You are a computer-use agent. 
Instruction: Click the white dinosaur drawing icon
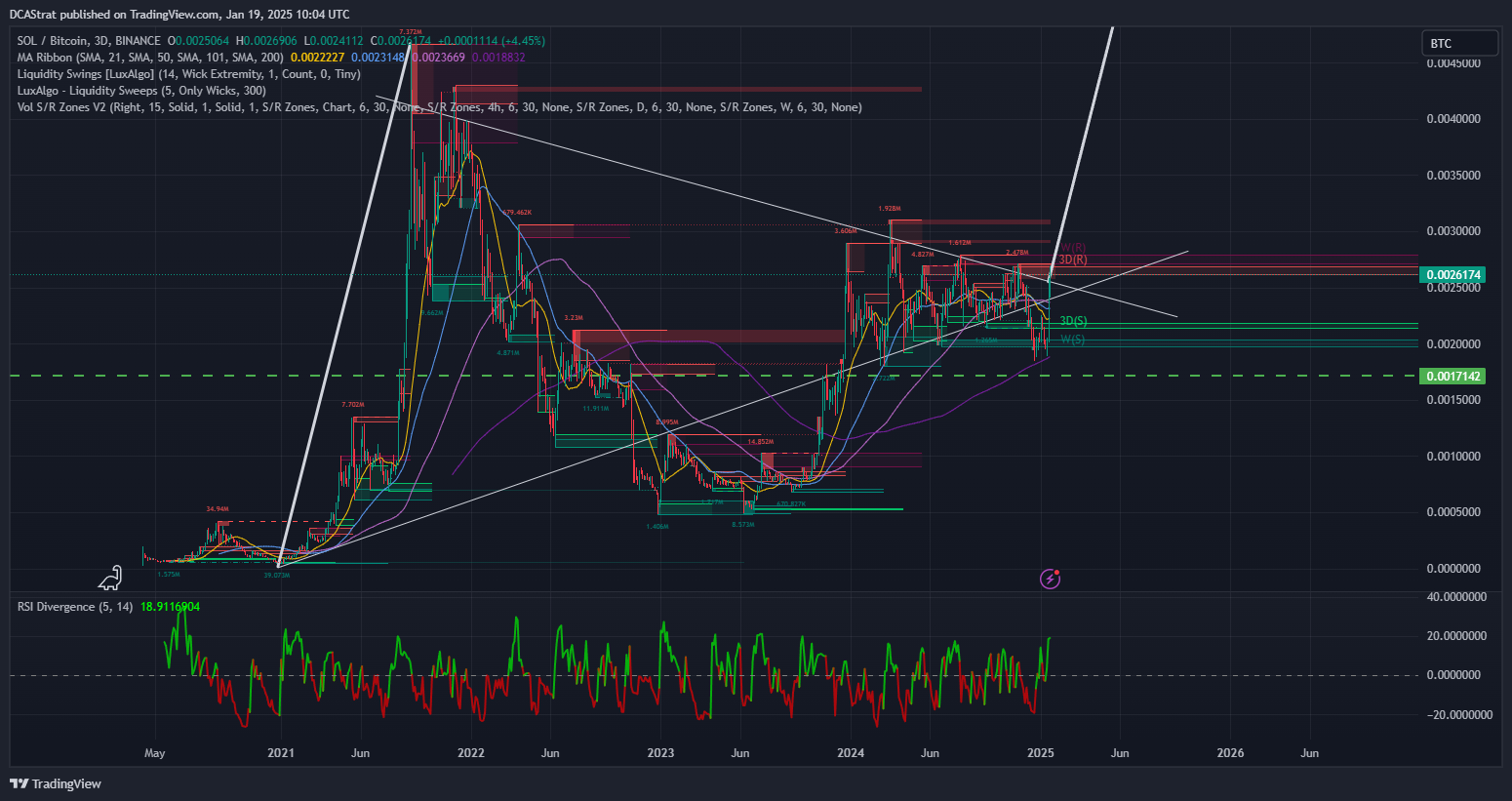[110, 579]
